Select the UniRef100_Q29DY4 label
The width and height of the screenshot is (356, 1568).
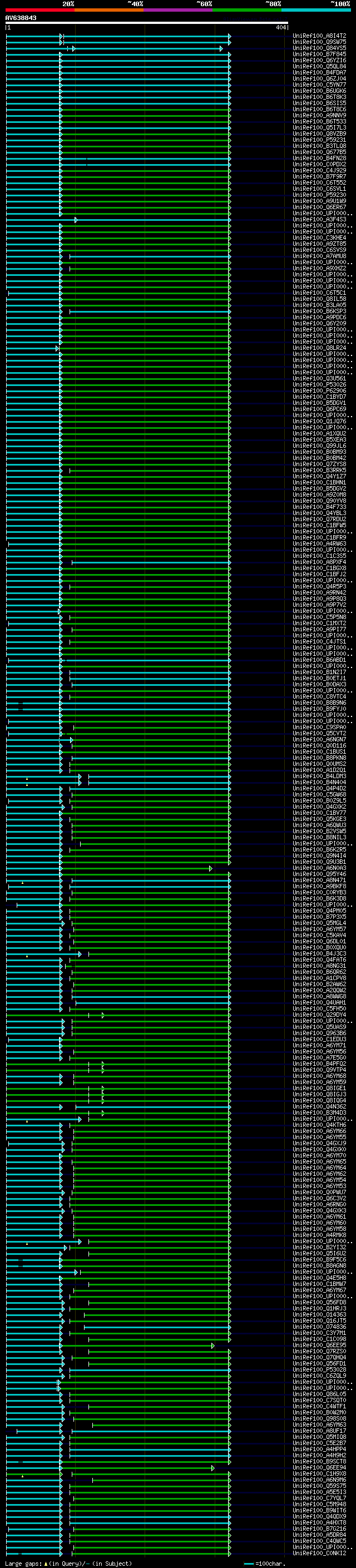(x=319, y=1015)
